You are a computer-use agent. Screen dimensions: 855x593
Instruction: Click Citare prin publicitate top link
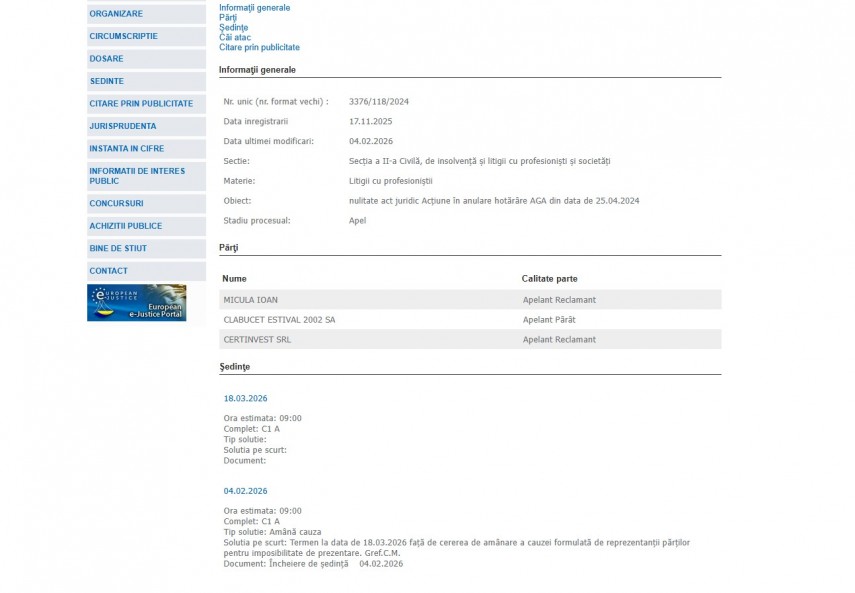259,48
